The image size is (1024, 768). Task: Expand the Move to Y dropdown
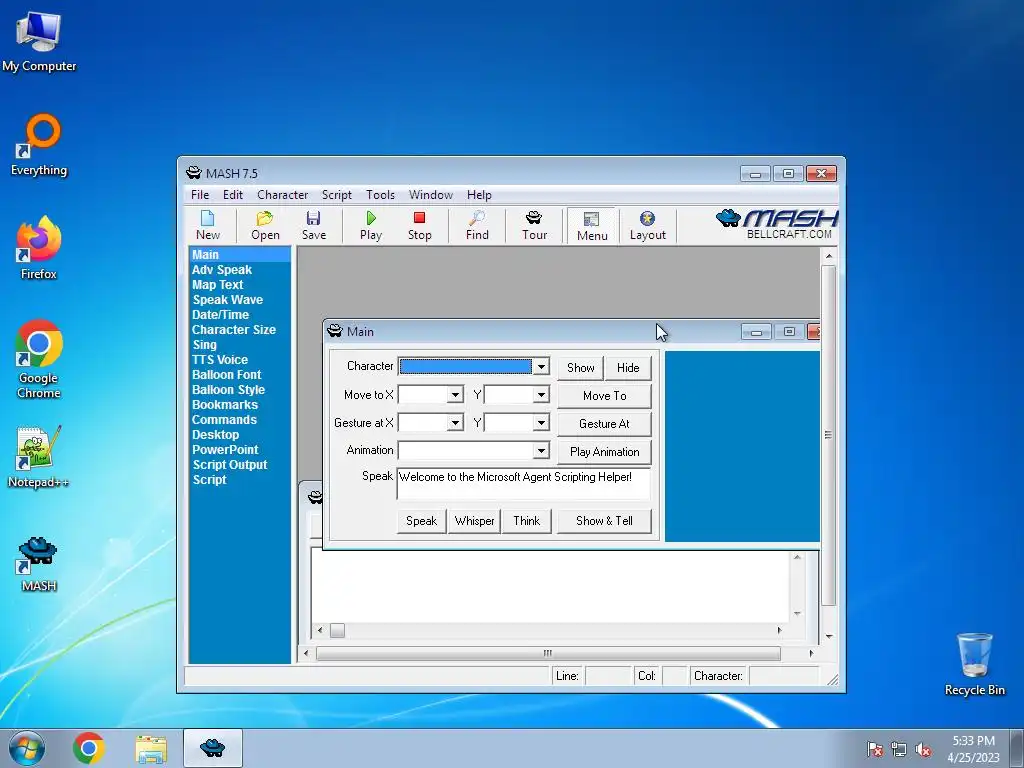tap(541, 395)
